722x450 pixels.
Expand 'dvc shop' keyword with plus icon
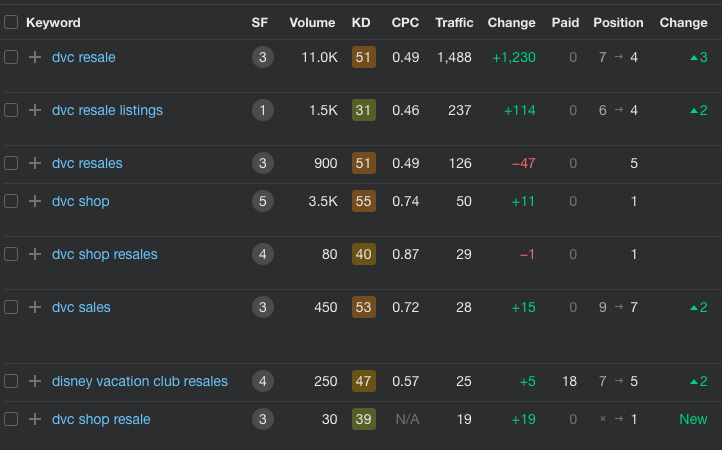35,201
